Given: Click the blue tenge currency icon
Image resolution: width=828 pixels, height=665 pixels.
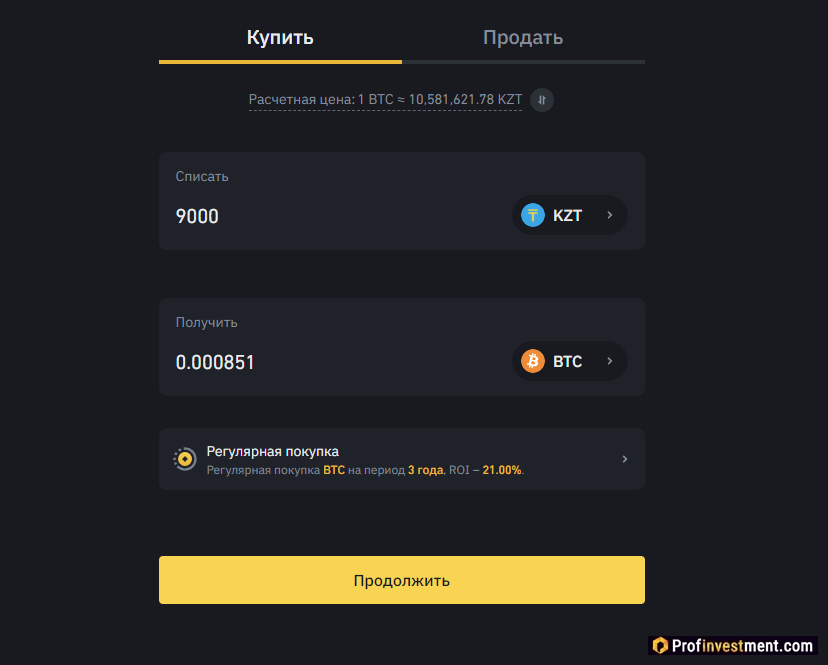Looking at the screenshot, I should coord(533,215).
